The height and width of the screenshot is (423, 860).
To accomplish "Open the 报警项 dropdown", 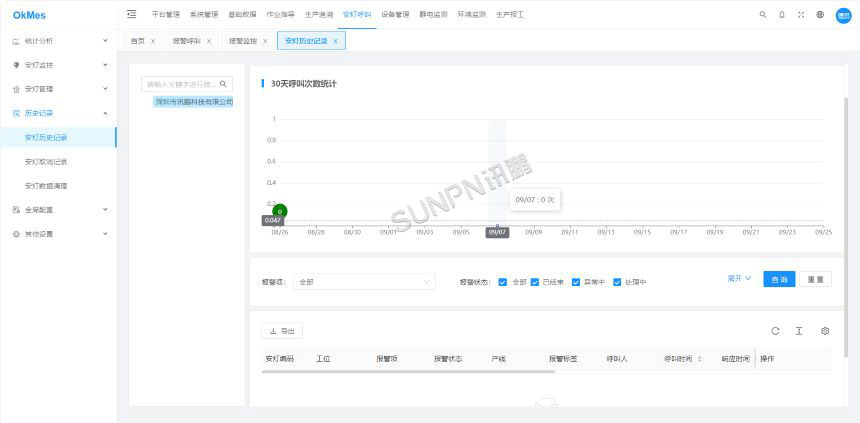I will (x=364, y=282).
